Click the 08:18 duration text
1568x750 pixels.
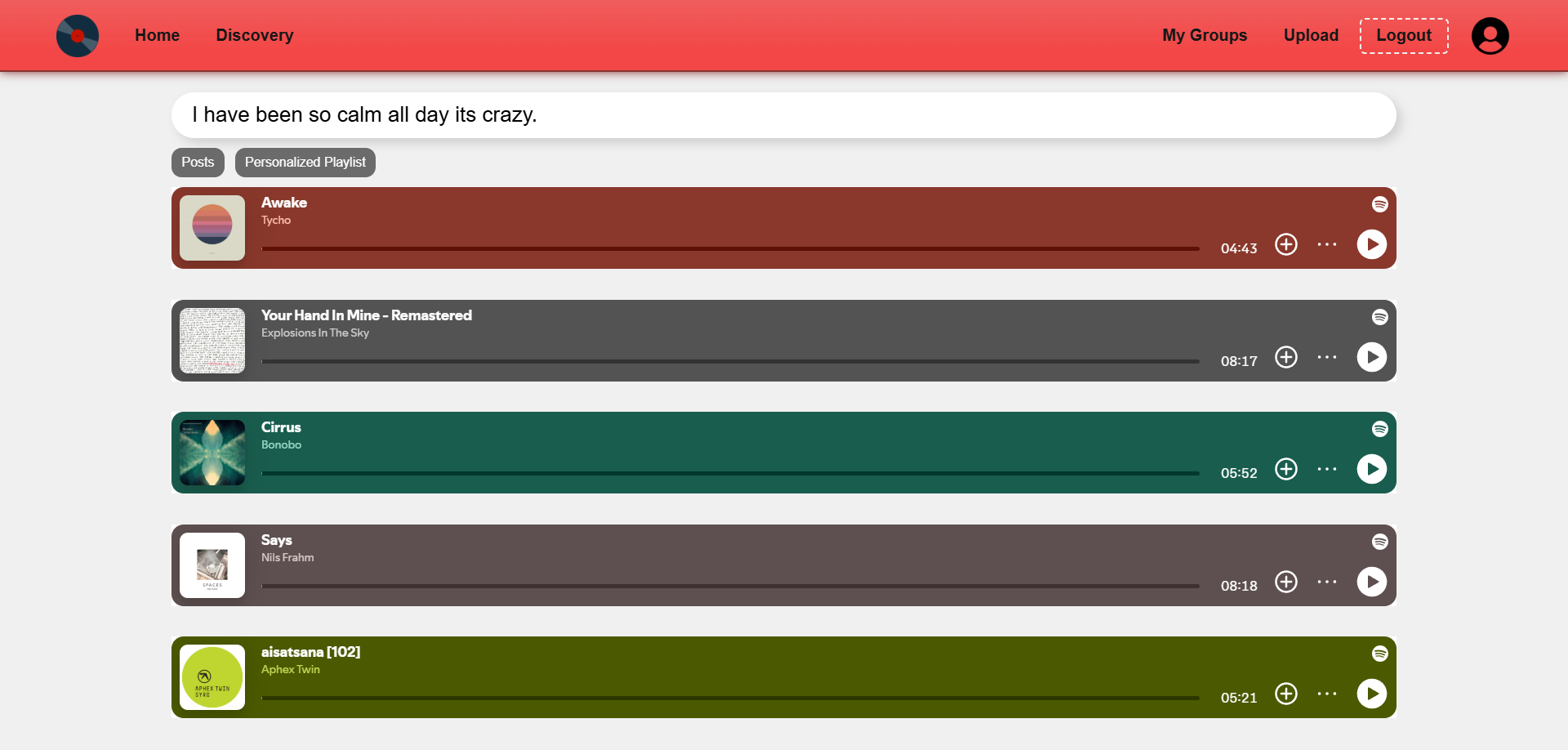point(1239,586)
